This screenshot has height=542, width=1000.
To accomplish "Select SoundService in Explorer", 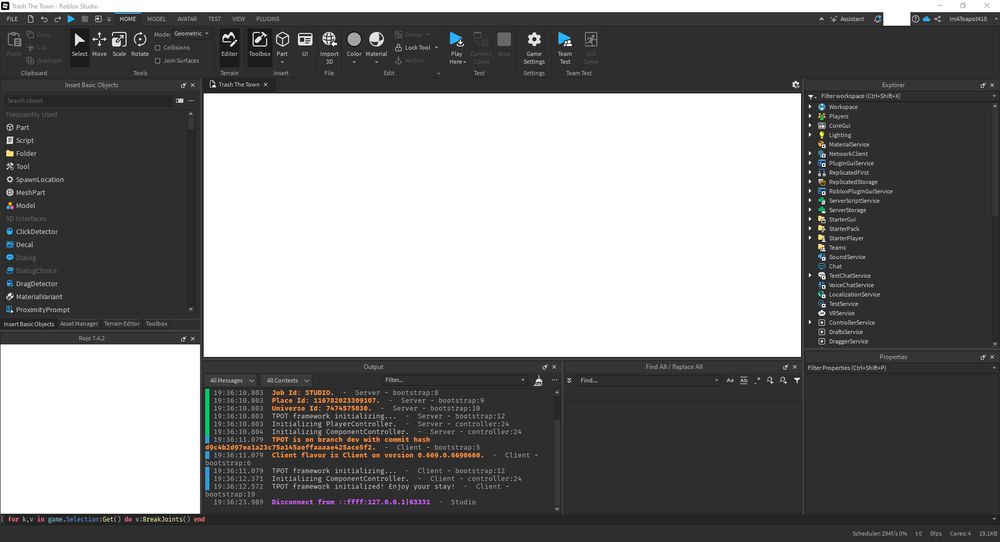I will point(847,257).
